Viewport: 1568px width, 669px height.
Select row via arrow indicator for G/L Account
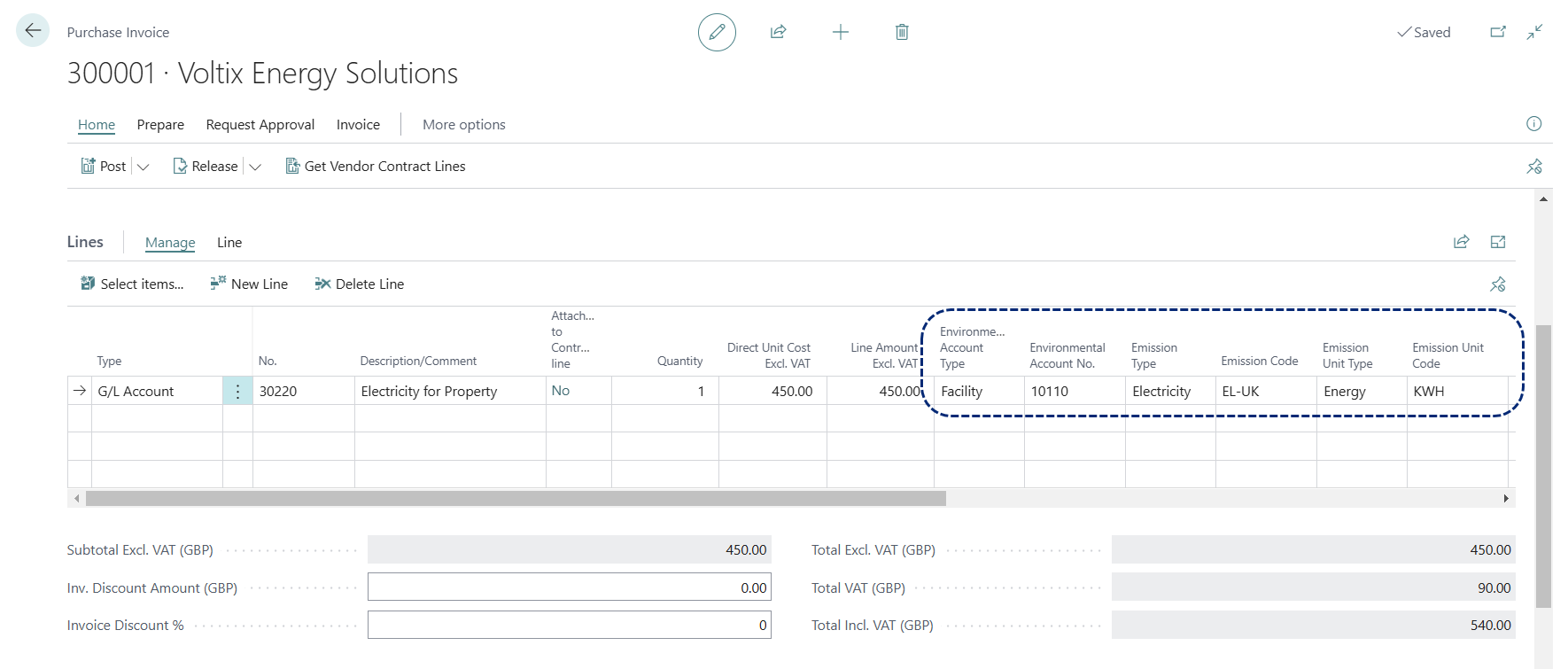80,391
